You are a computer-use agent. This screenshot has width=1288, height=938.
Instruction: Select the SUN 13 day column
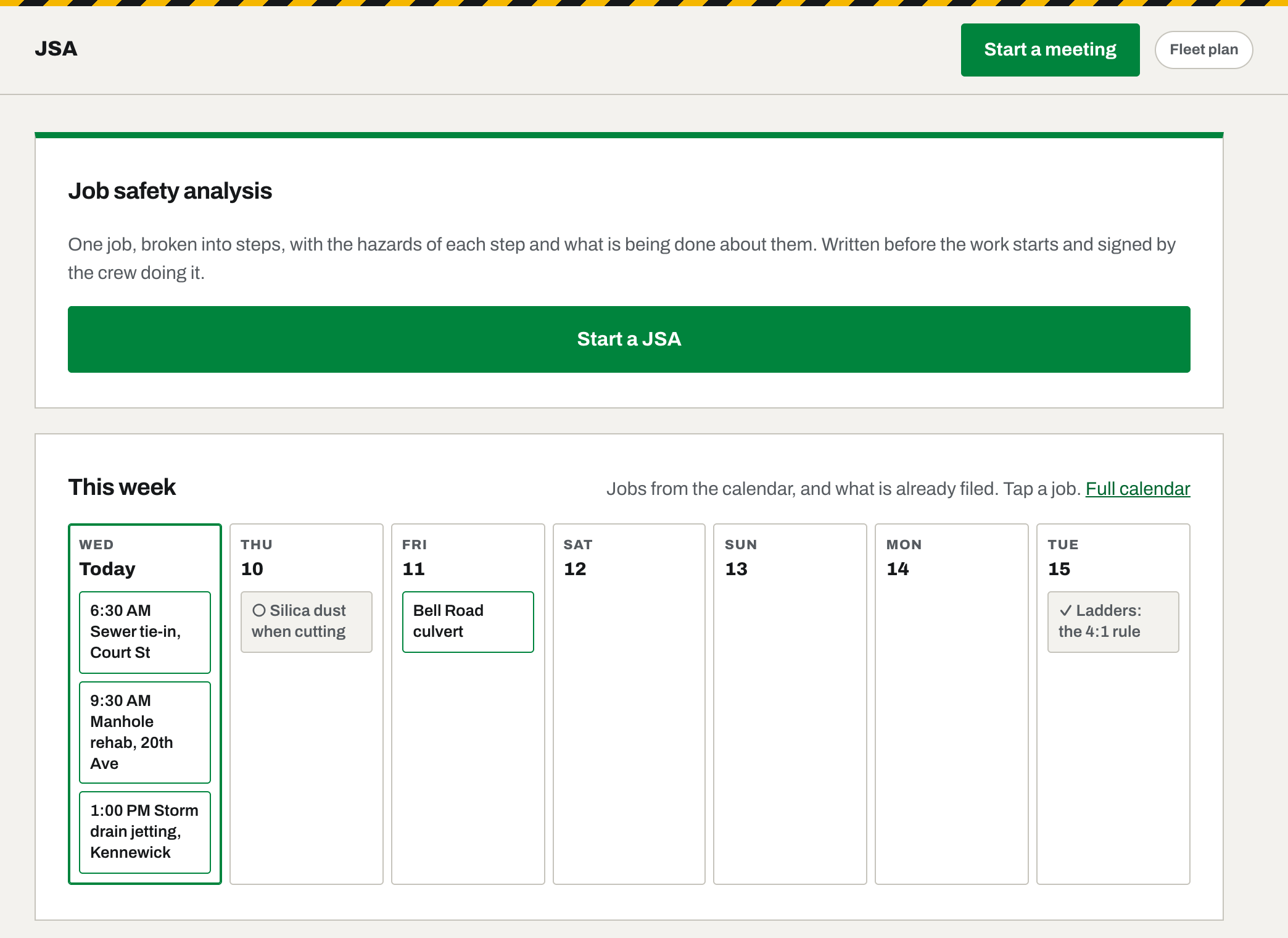(x=790, y=704)
